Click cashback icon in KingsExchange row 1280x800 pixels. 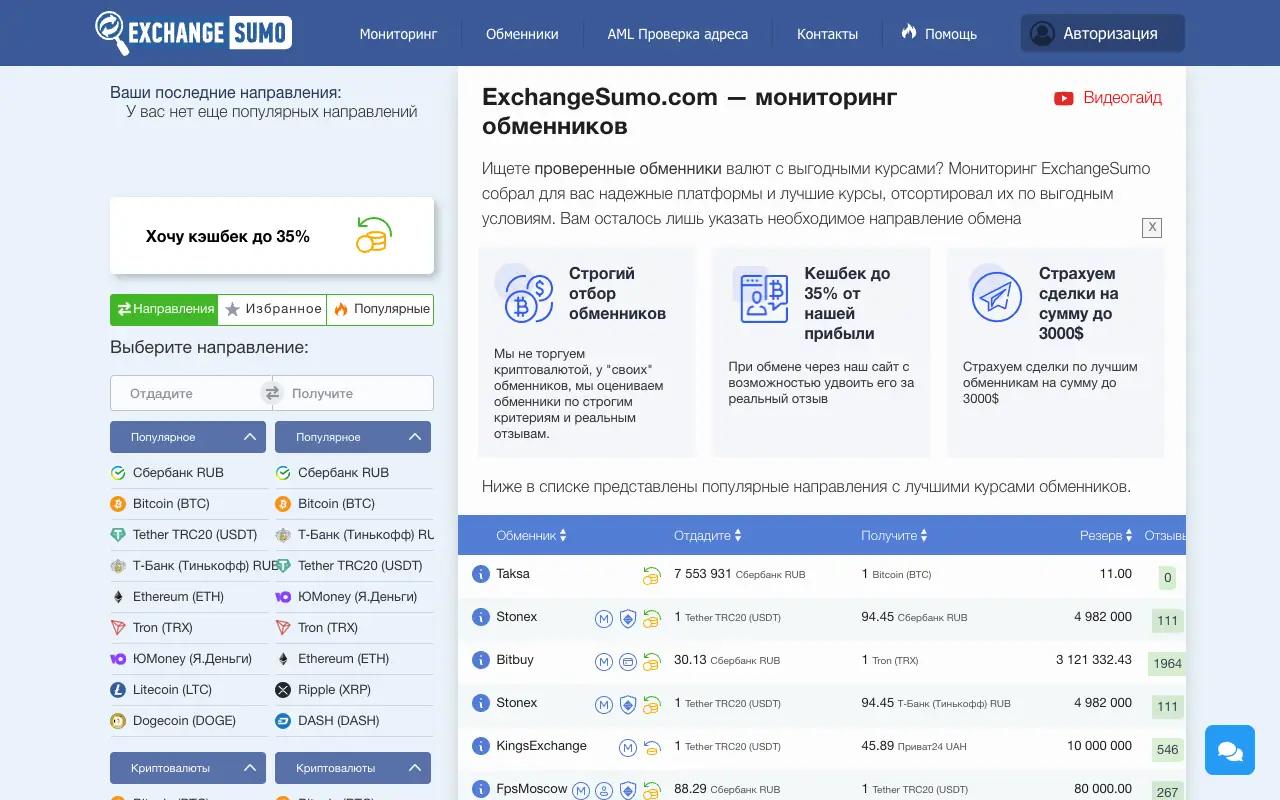click(651, 747)
